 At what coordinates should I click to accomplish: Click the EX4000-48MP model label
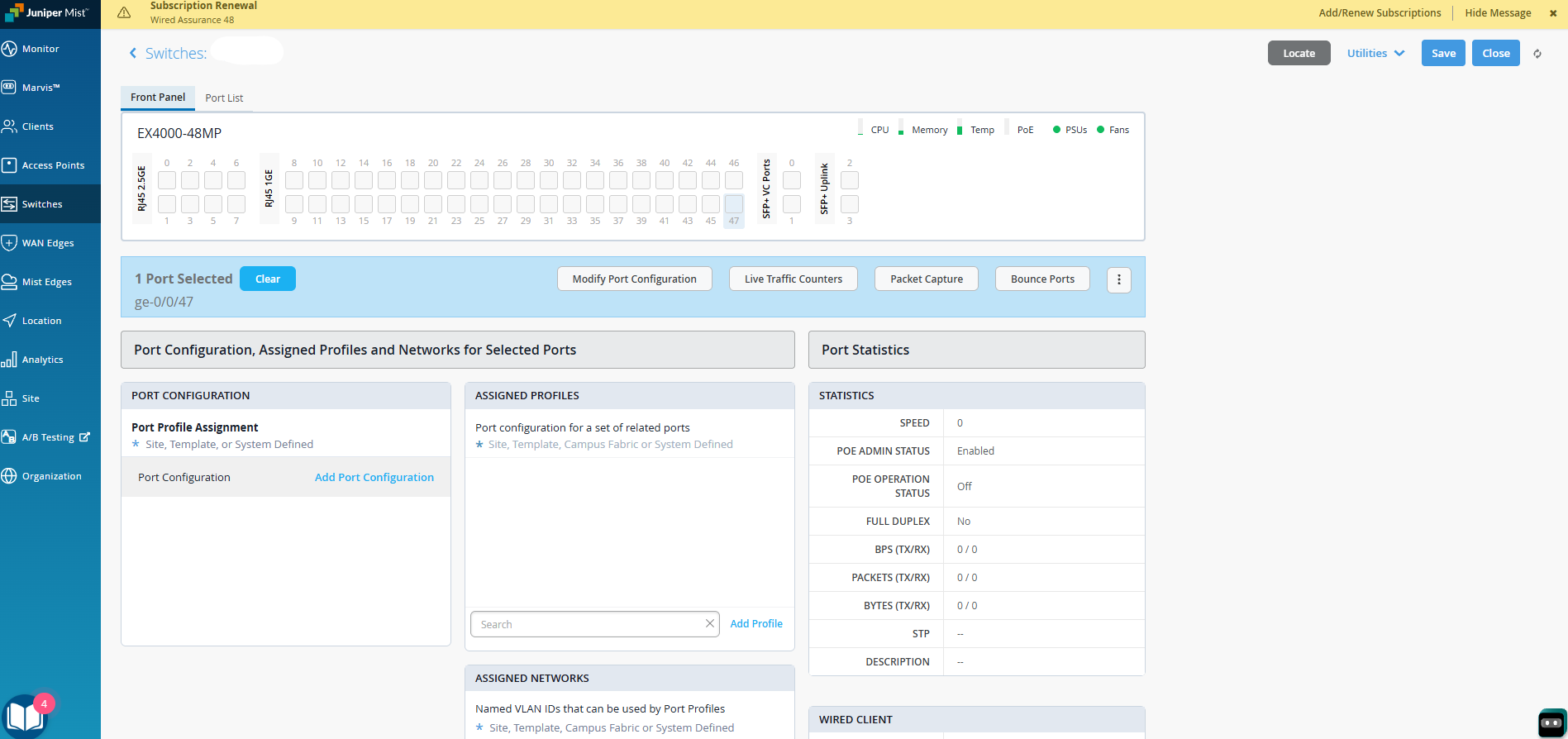(x=179, y=133)
